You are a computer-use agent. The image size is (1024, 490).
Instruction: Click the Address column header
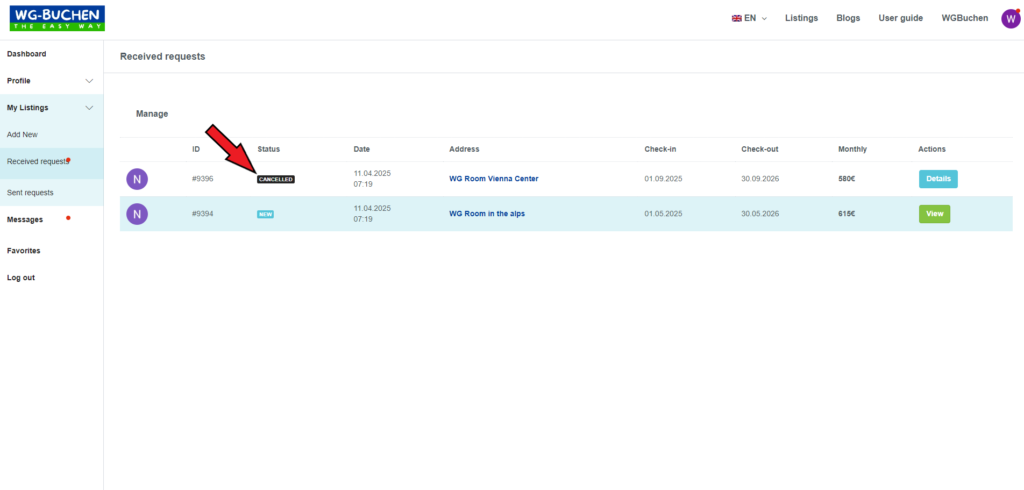coord(464,149)
